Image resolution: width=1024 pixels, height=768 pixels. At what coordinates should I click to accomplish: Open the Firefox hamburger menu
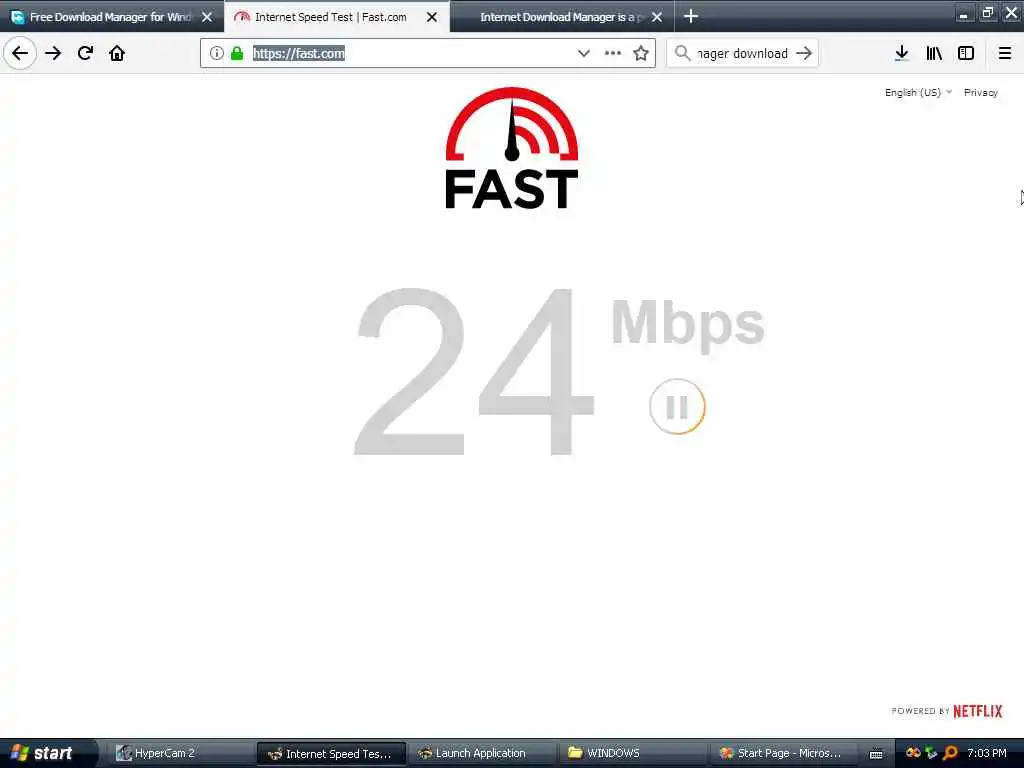(1004, 53)
